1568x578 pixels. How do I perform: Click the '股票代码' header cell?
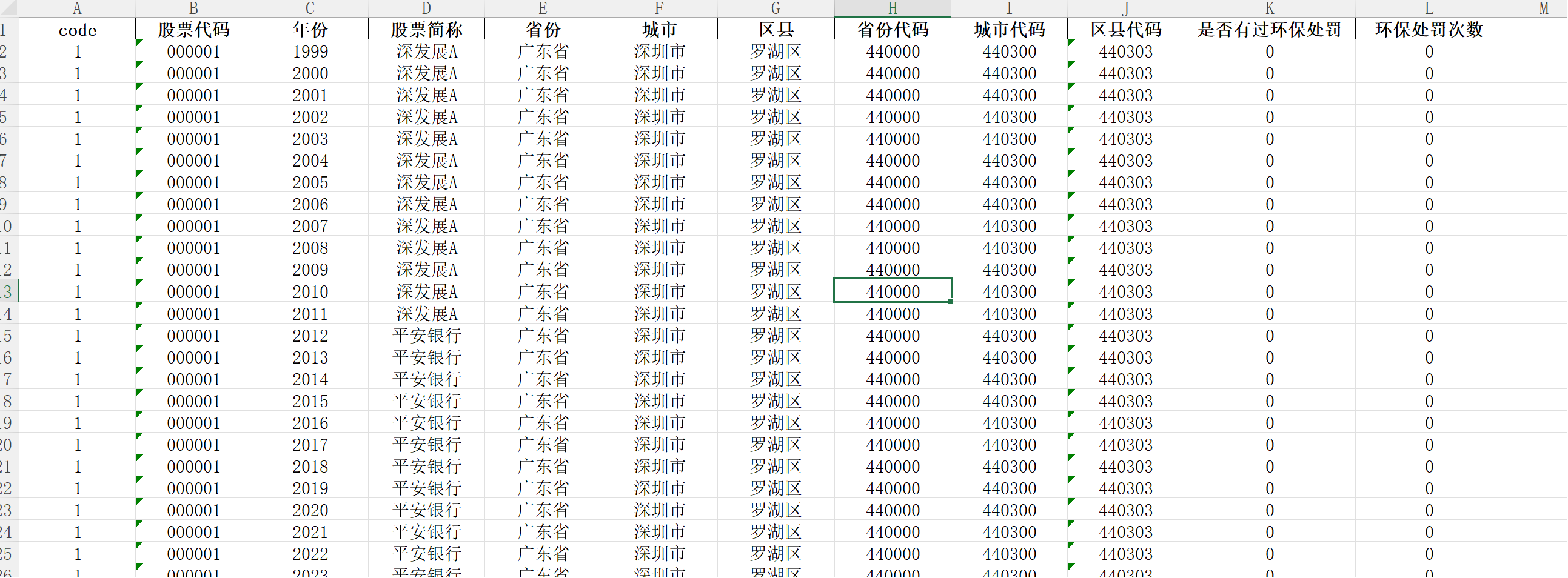193,29
